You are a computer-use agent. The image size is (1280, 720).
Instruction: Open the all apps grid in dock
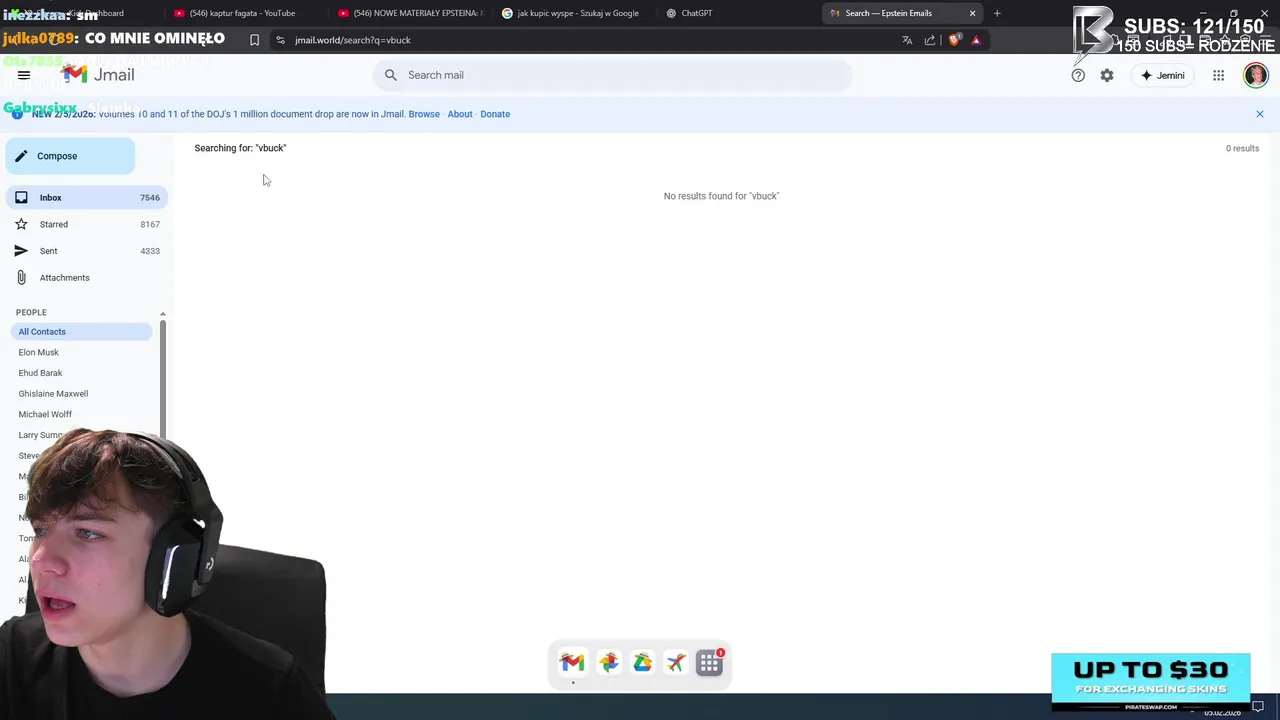(x=710, y=663)
